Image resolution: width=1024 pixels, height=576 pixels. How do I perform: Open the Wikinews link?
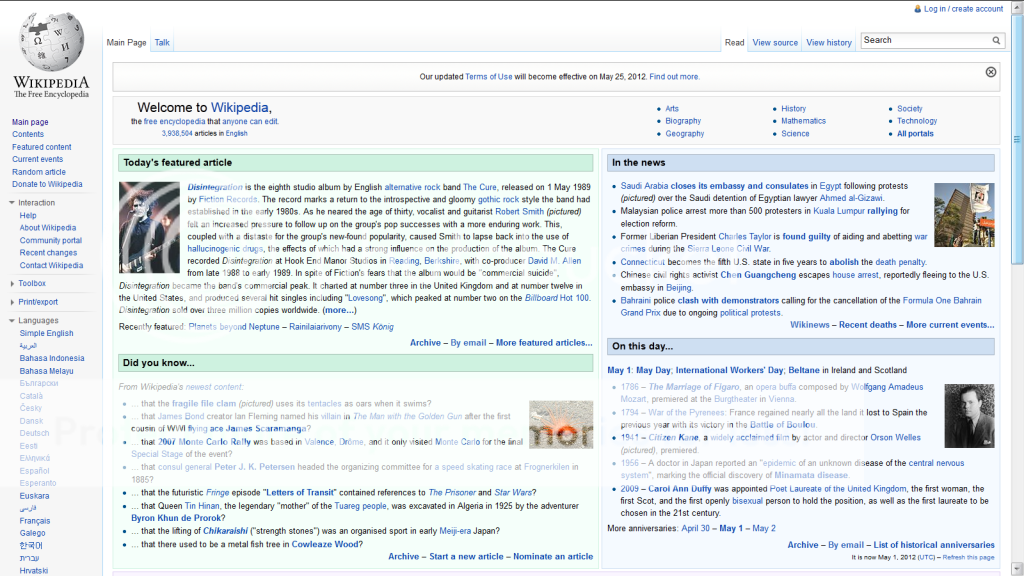(810, 325)
